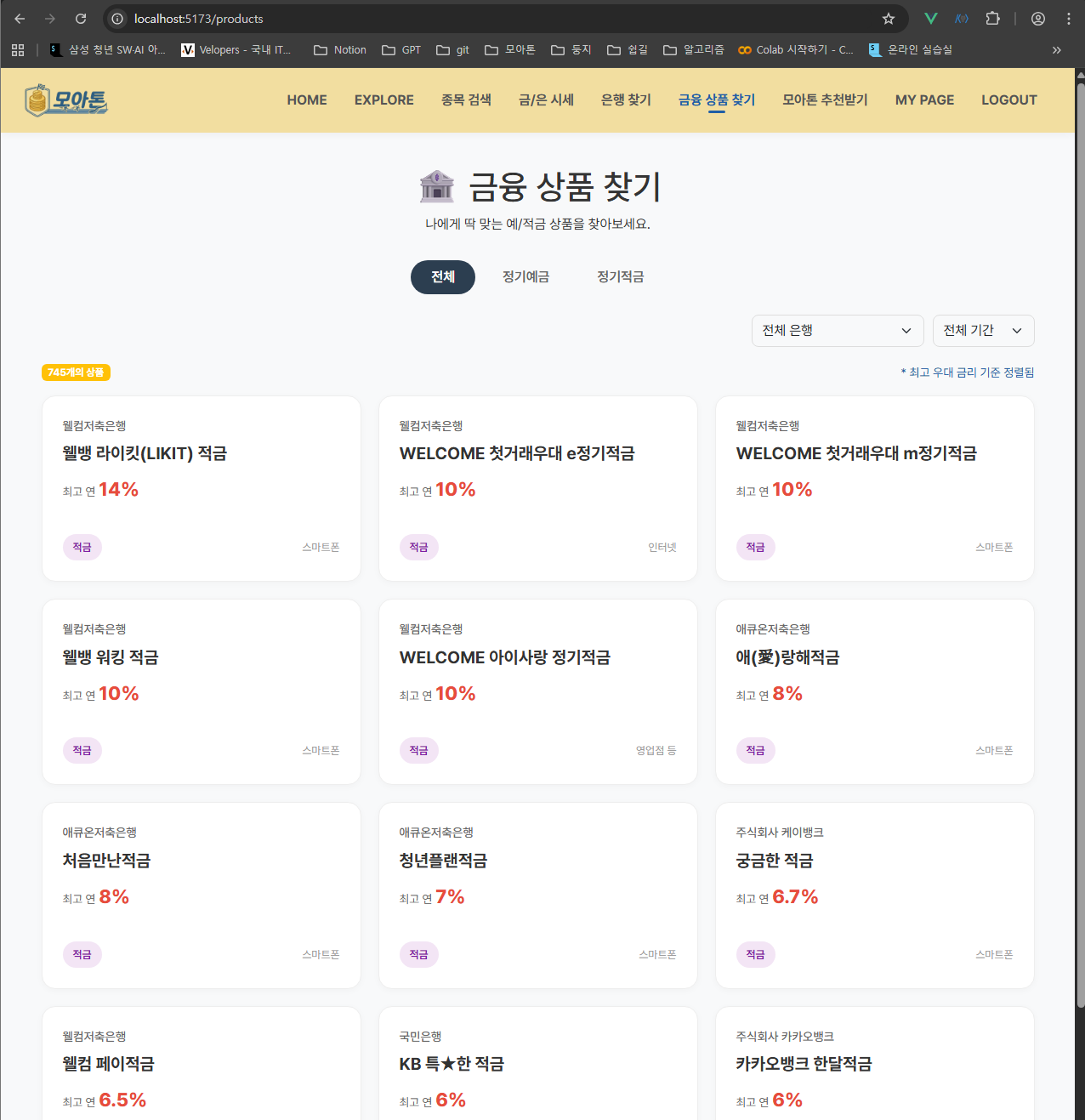Expand the 전체 기간 dropdown

(982, 331)
